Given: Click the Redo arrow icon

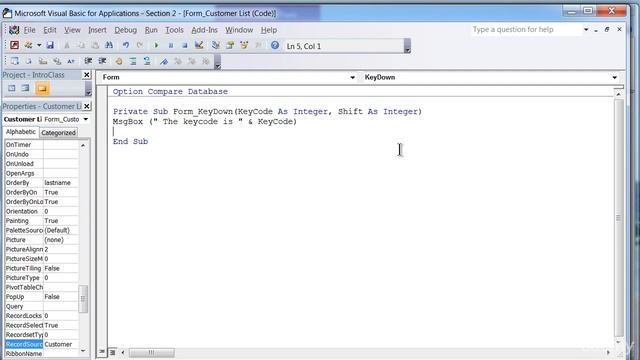Looking at the screenshot, I should pyautogui.click(x=140, y=45).
